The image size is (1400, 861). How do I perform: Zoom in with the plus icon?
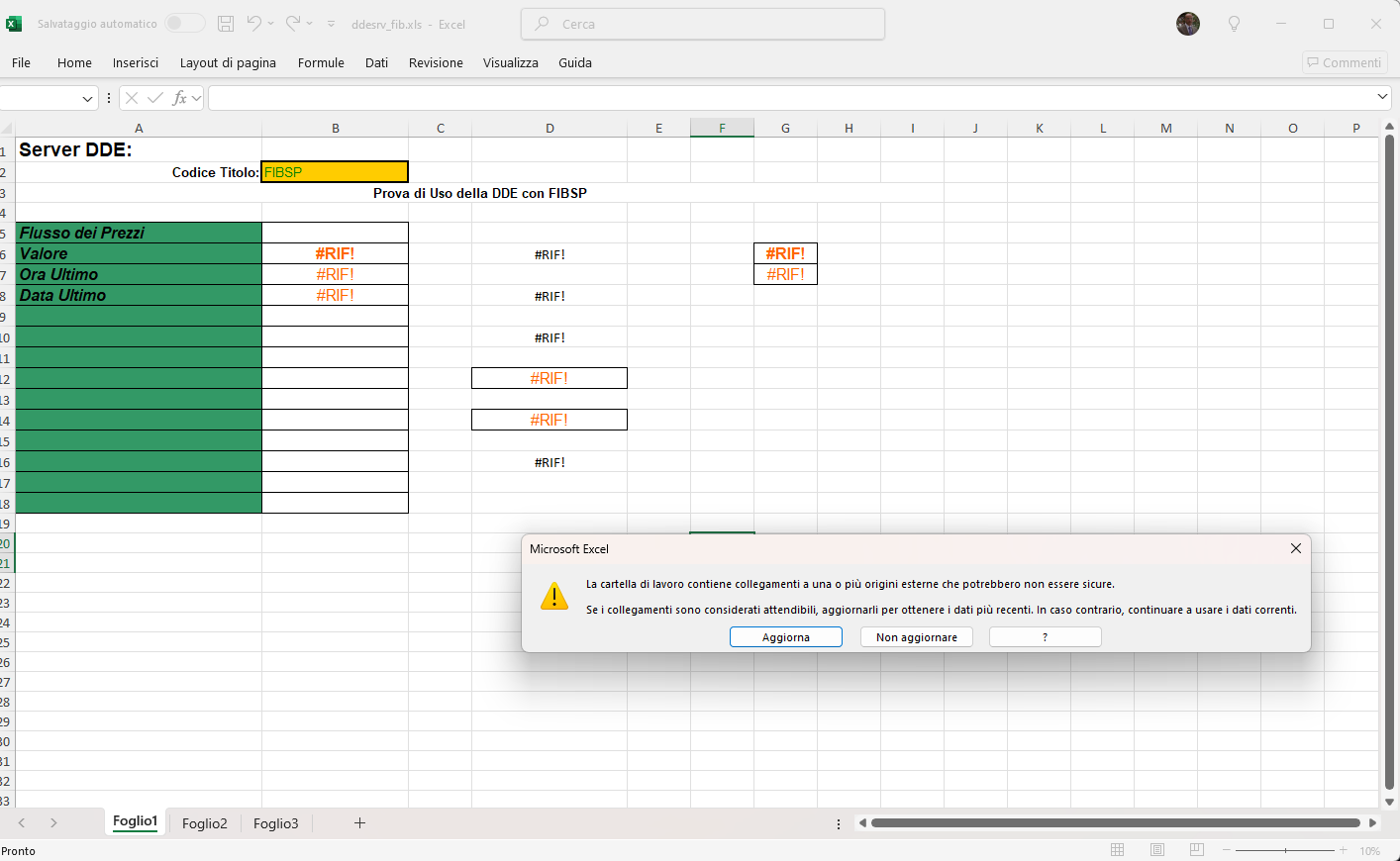pos(1344,851)
